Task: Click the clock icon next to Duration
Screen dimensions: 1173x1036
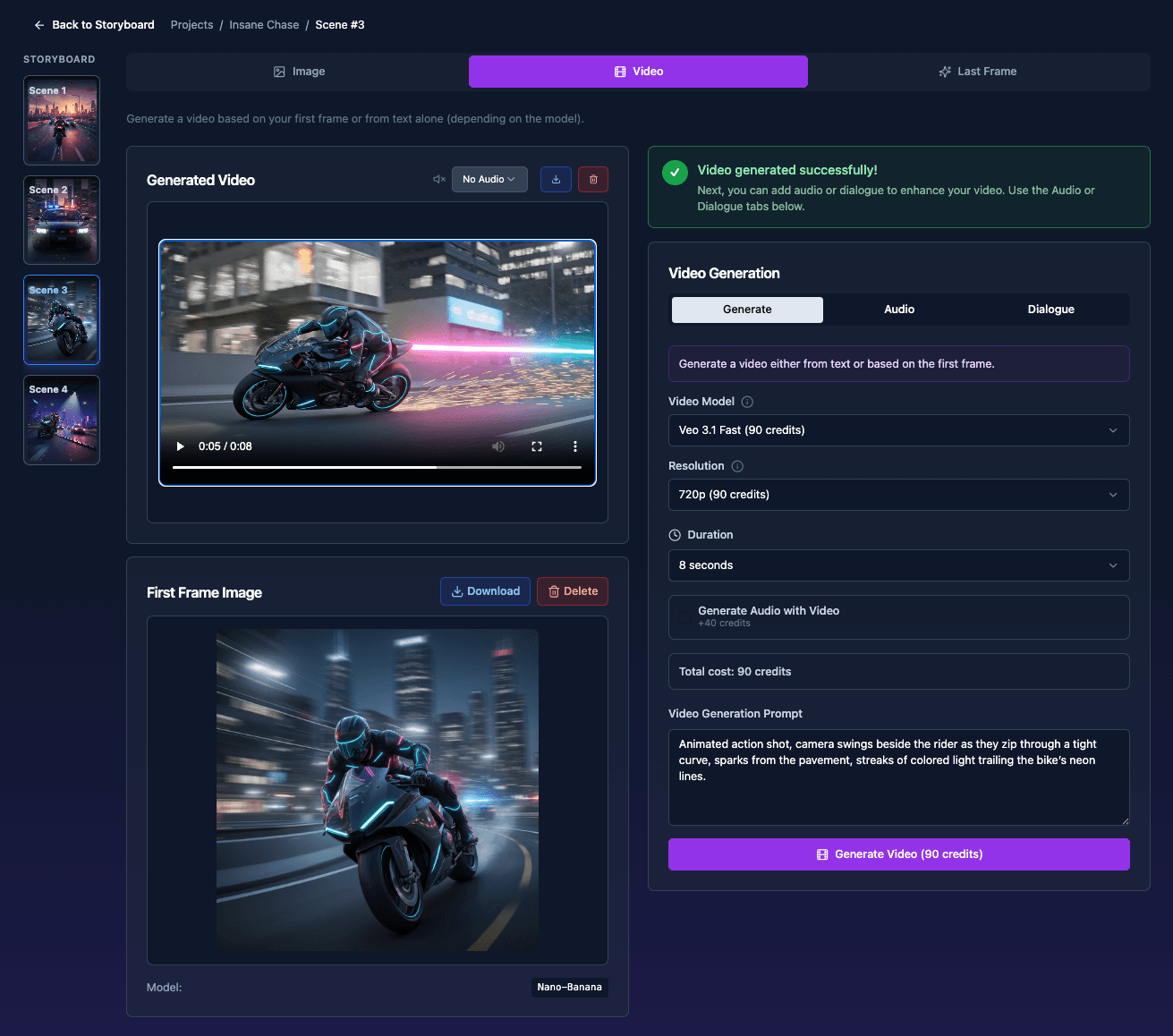Action: [674, 534]
